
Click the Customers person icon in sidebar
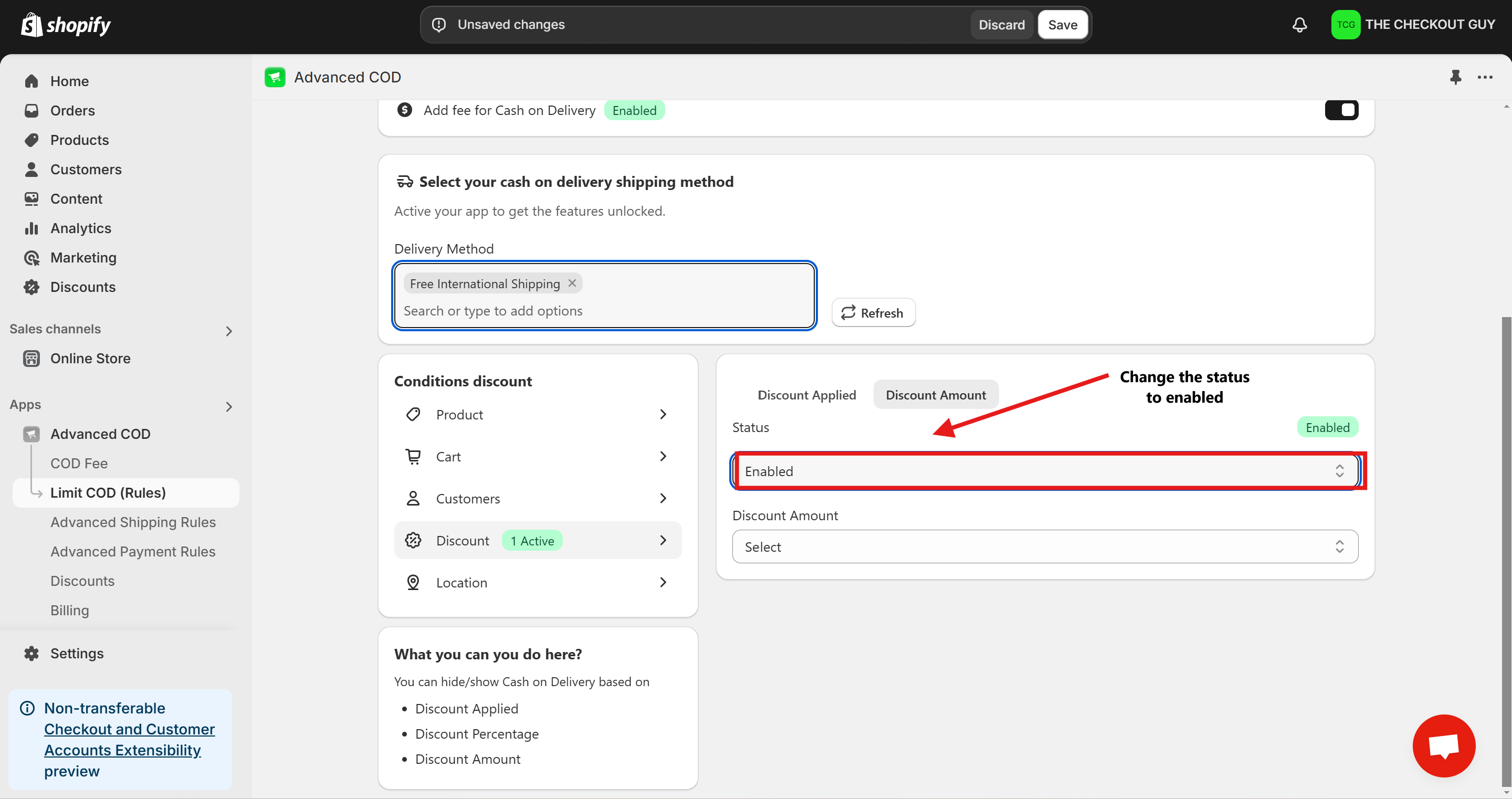(x=31, y=169)
